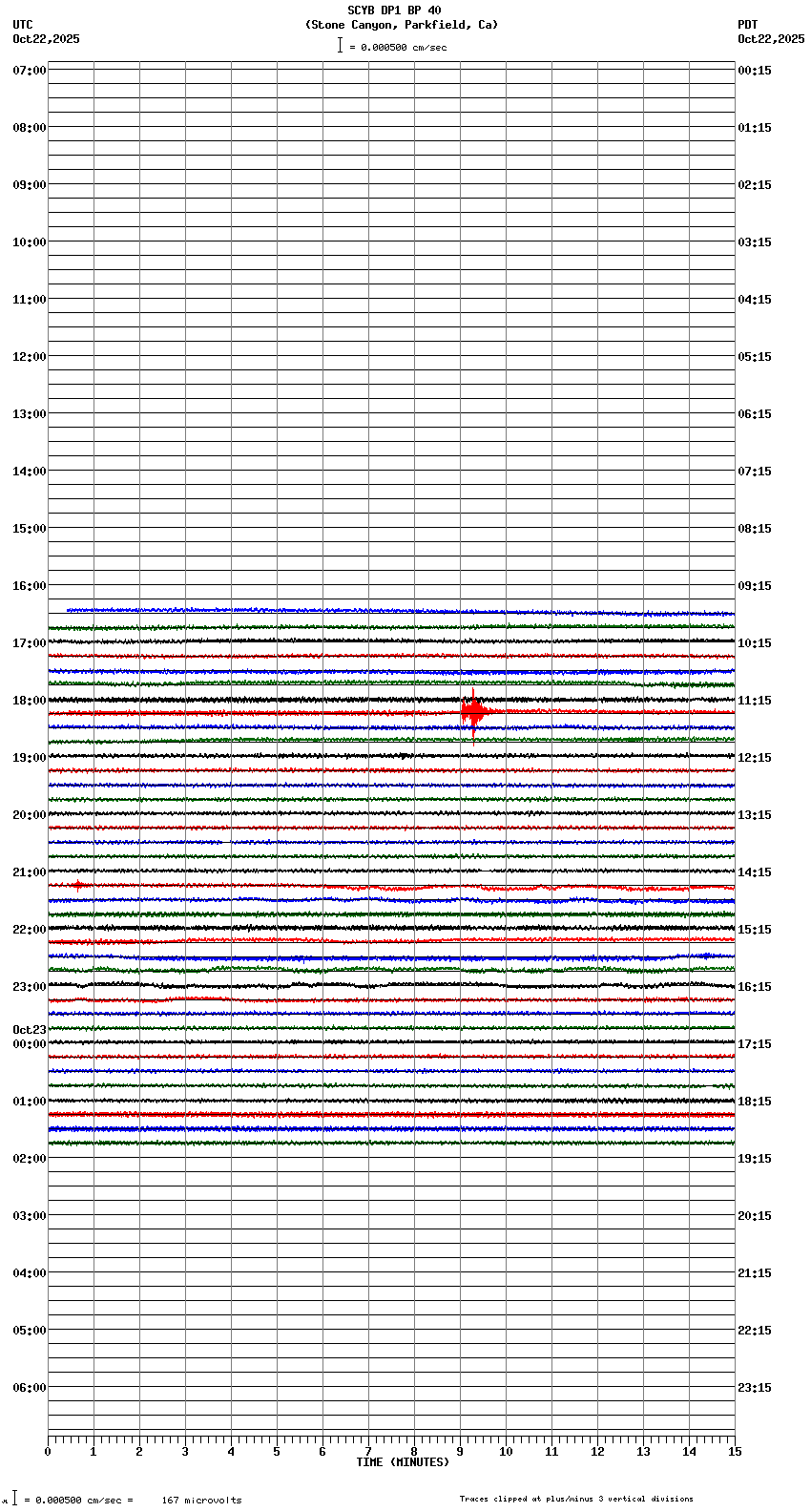The image size is (811, 1512).
Task: Click the '18:00' UTC row label
Action: [x=30, y=701]
